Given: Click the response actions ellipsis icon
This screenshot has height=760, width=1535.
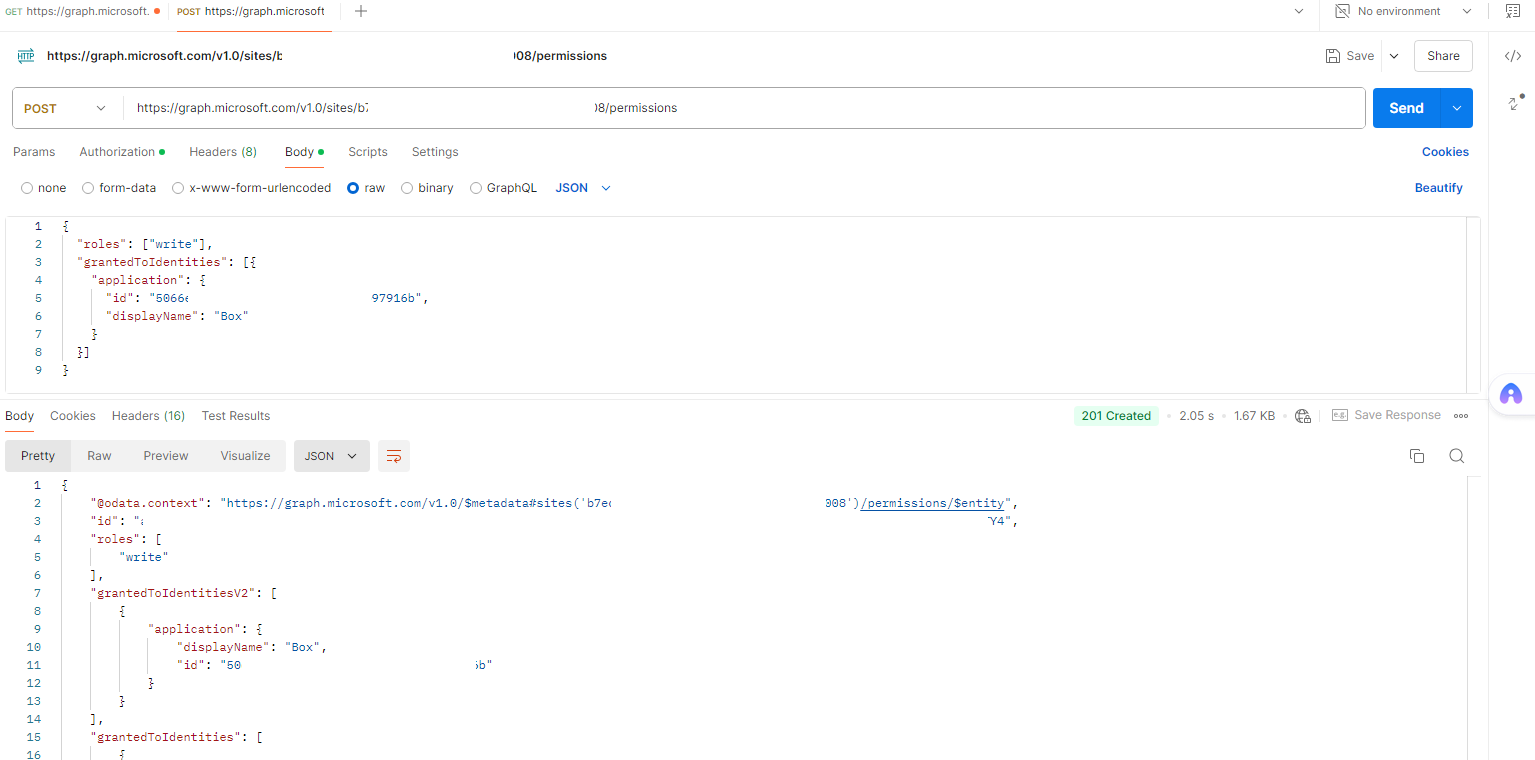Looking at the screenshot, I should pos(1460,415).
